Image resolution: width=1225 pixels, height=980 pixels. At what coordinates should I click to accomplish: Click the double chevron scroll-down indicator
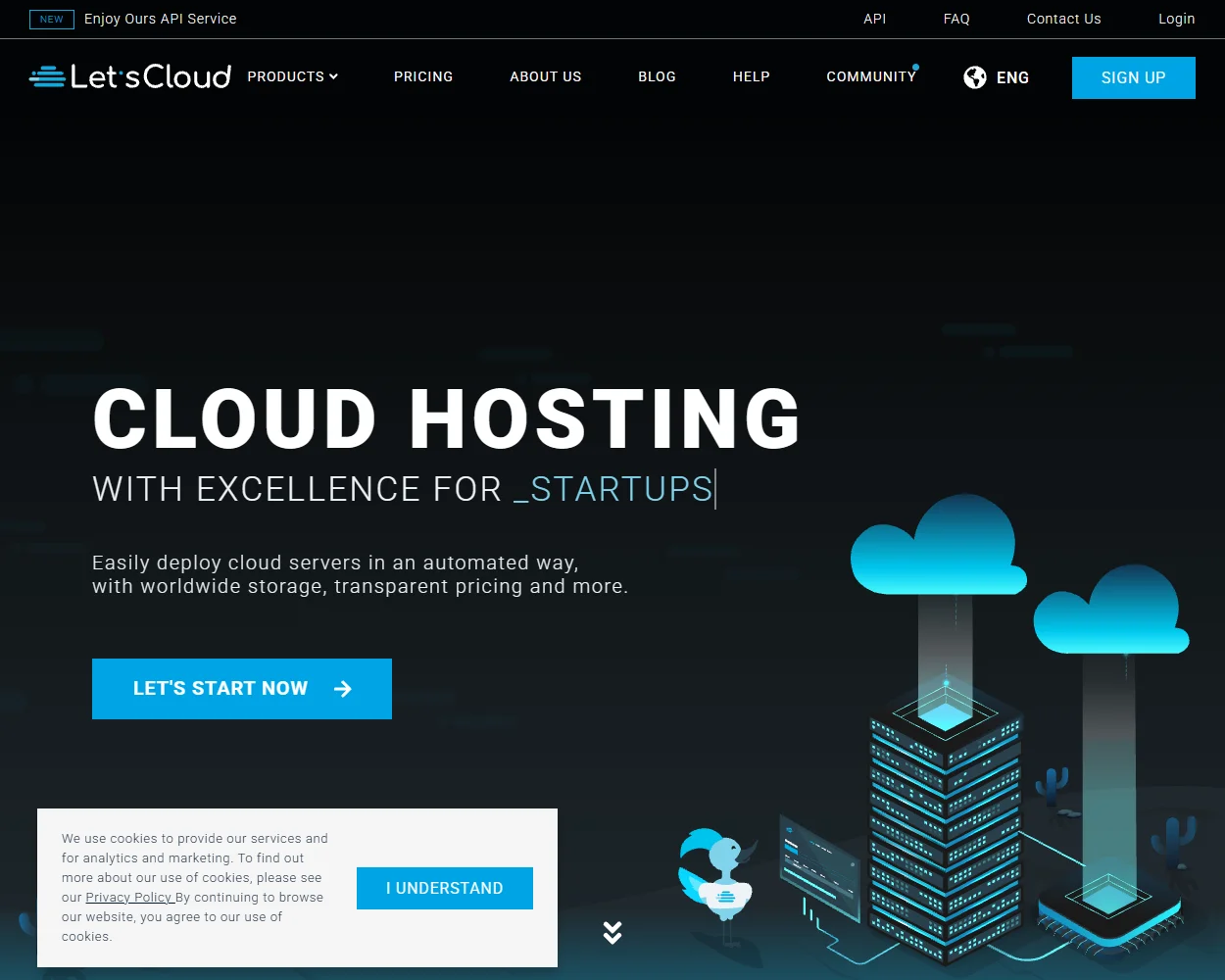click(x=612, y=933)
